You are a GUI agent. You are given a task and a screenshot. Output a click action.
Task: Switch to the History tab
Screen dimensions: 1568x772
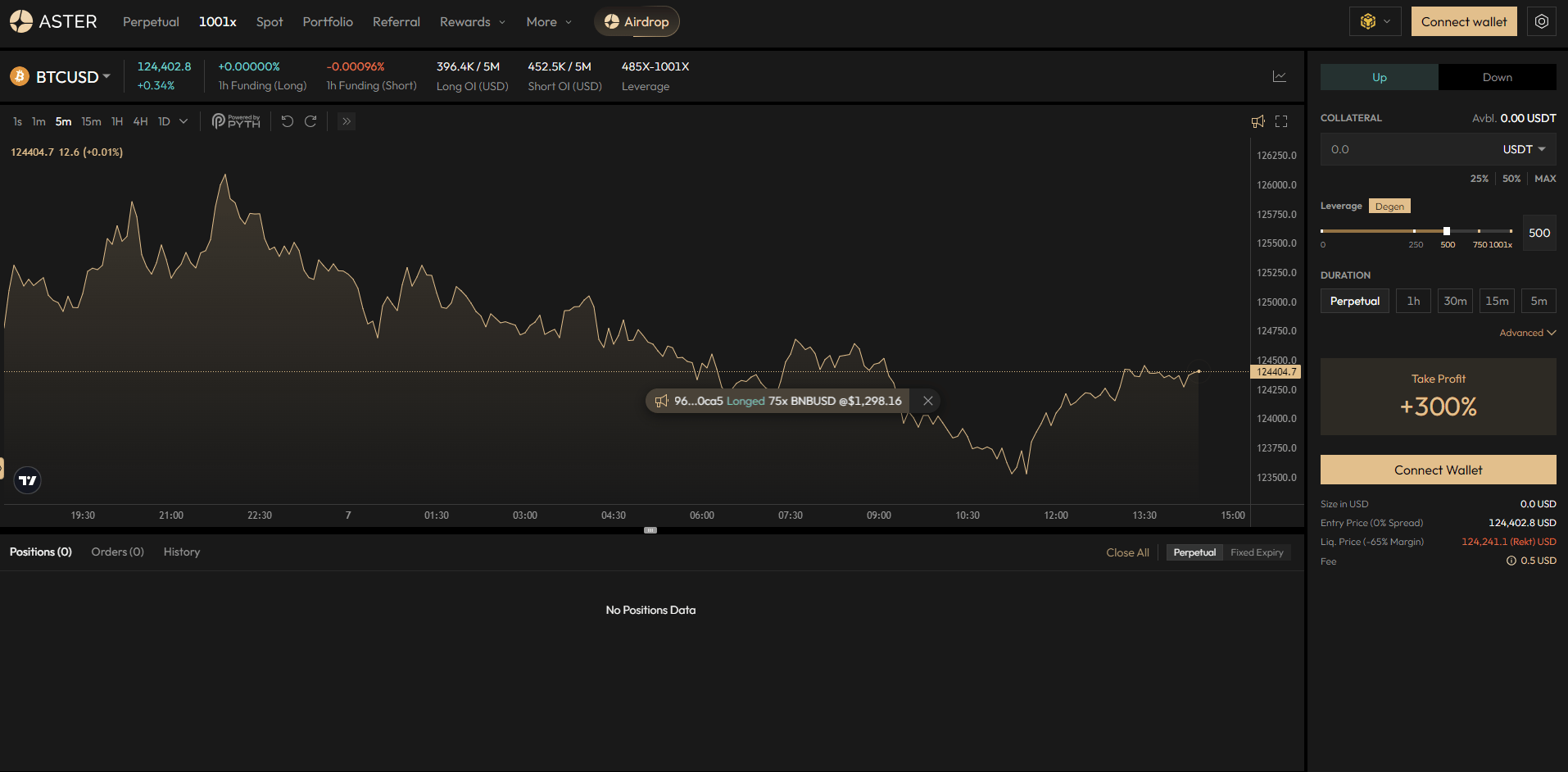point(182,552)
